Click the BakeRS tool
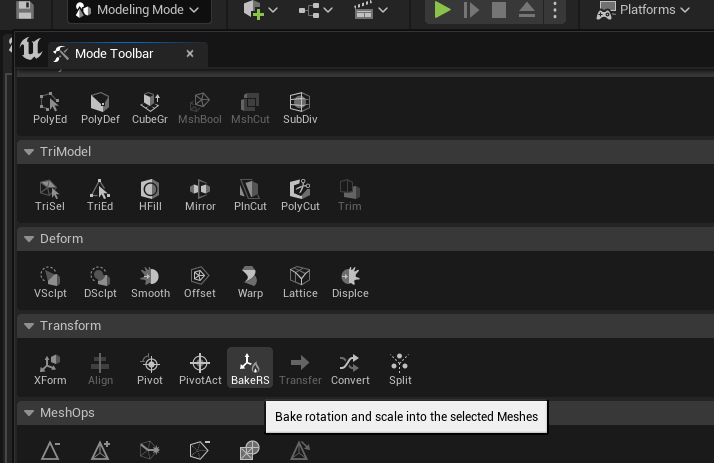Image resolution: width=714 pixels, height=463 pixels. point(250,368)
